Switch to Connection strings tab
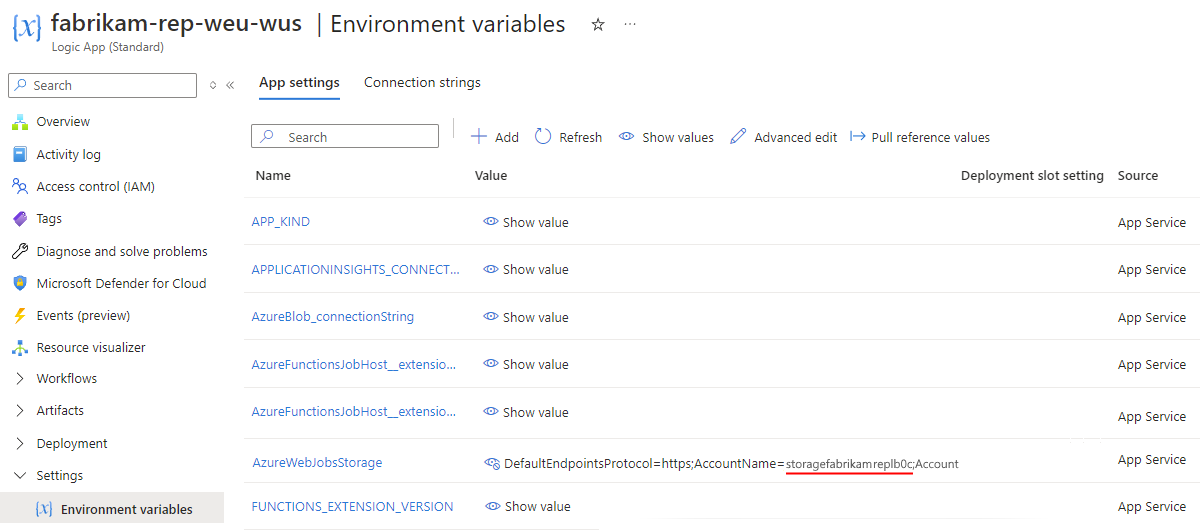Image resolution: width=1200 pixels, height=530 pixels. pyautogui.click(x=422, y=83)
